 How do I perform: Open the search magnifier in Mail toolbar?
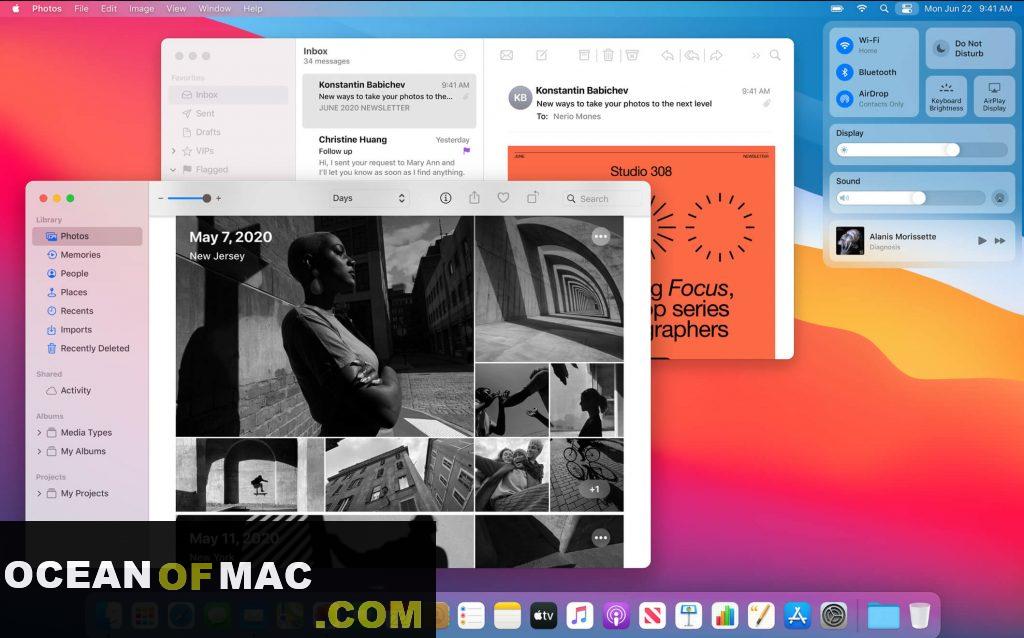[x=775, y=56]
